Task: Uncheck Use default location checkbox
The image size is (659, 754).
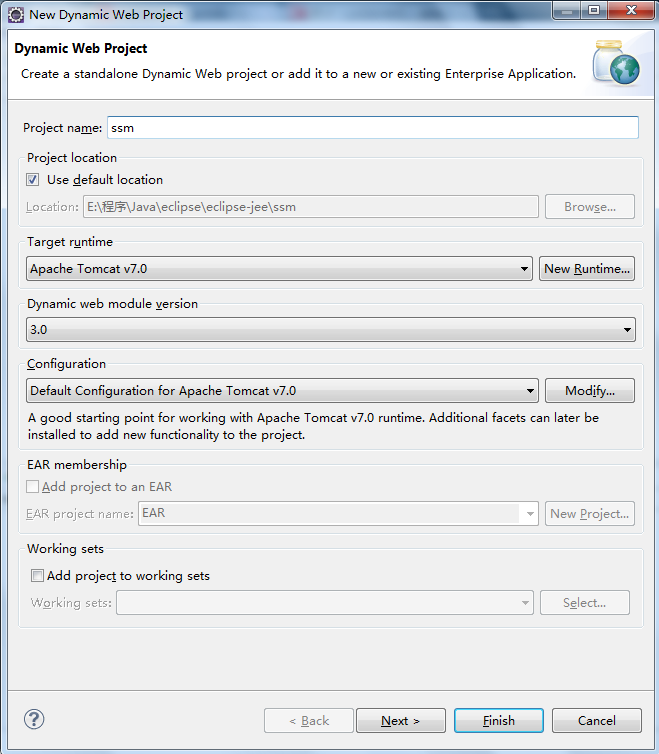Action: pos(34,180)
